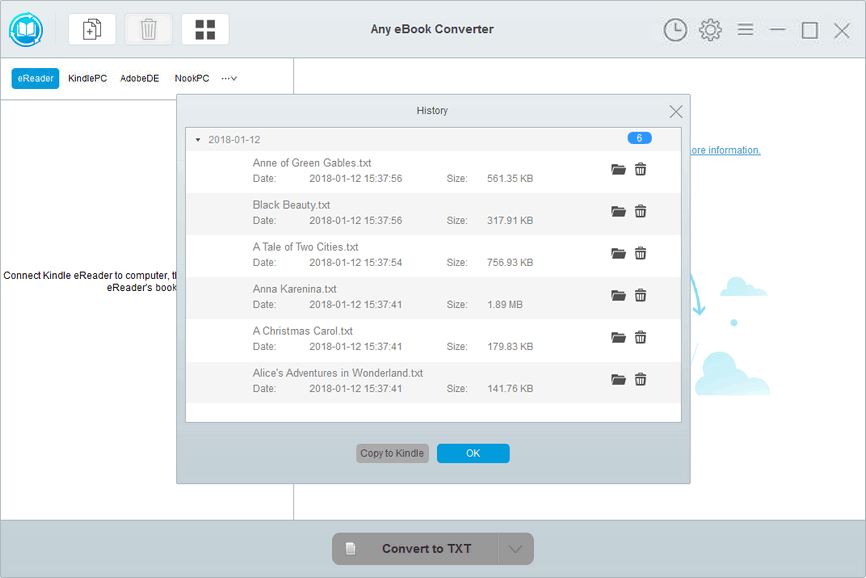Delete A Christmas Carol.txt history entry
This screenshot has height=578, width=866.
pos(640,337)
